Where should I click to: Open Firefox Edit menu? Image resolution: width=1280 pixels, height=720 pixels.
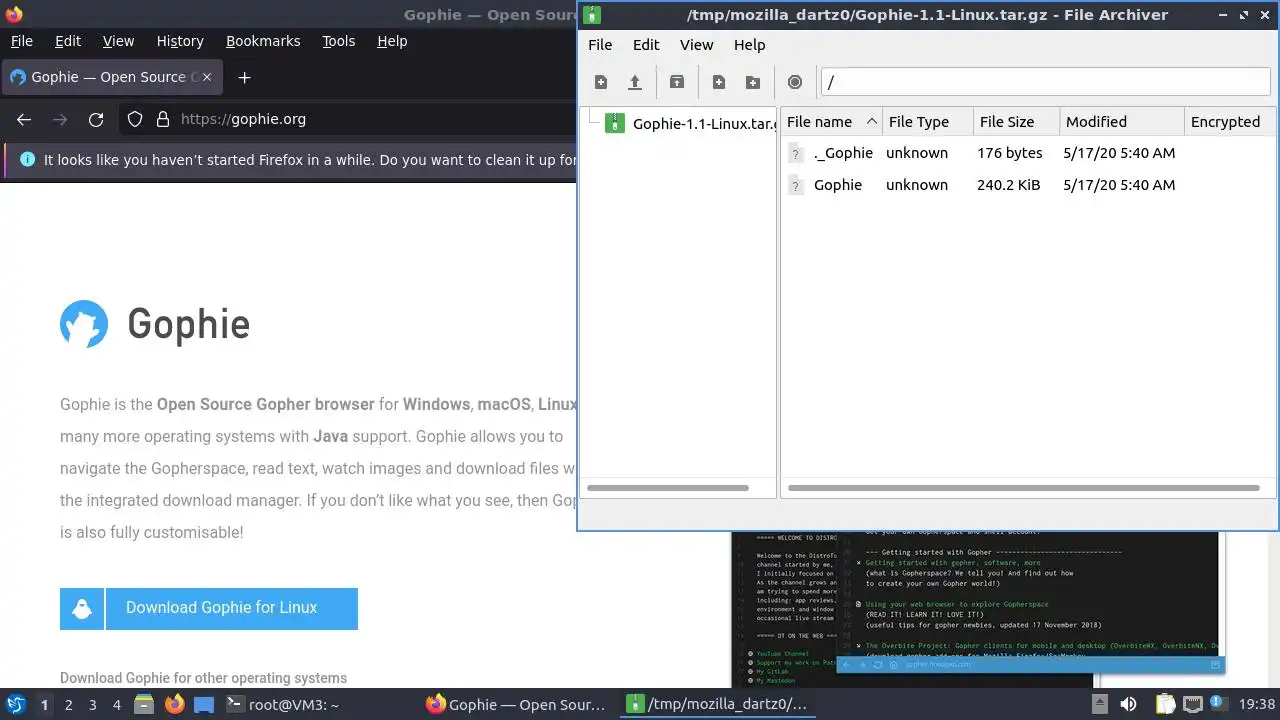(68, 41)
